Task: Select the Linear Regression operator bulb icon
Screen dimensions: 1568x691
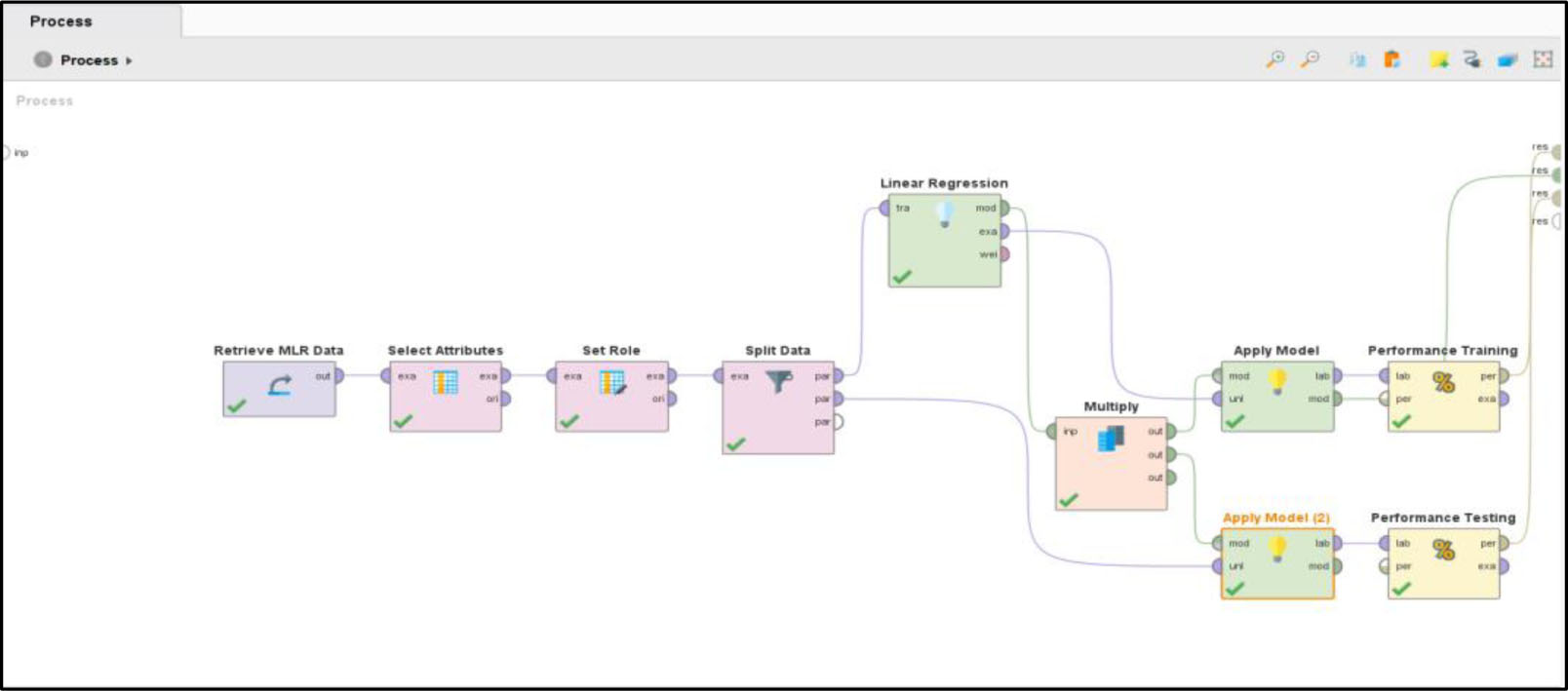Action: click(944, 213)
